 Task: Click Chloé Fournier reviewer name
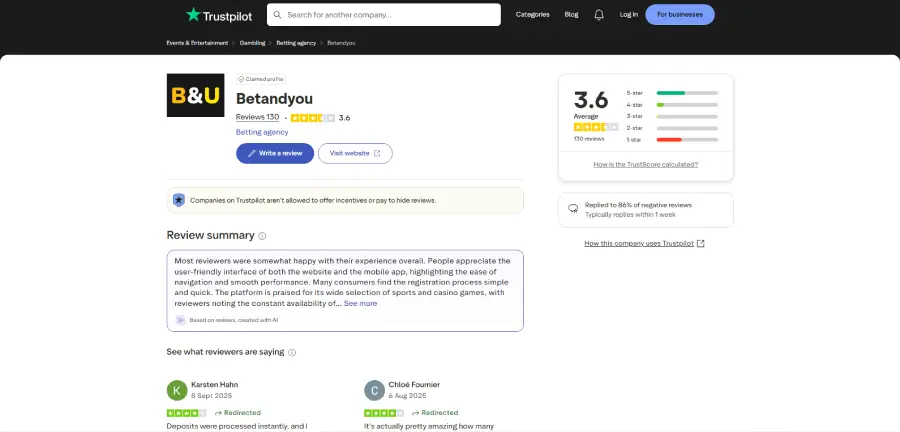(414, 384)
